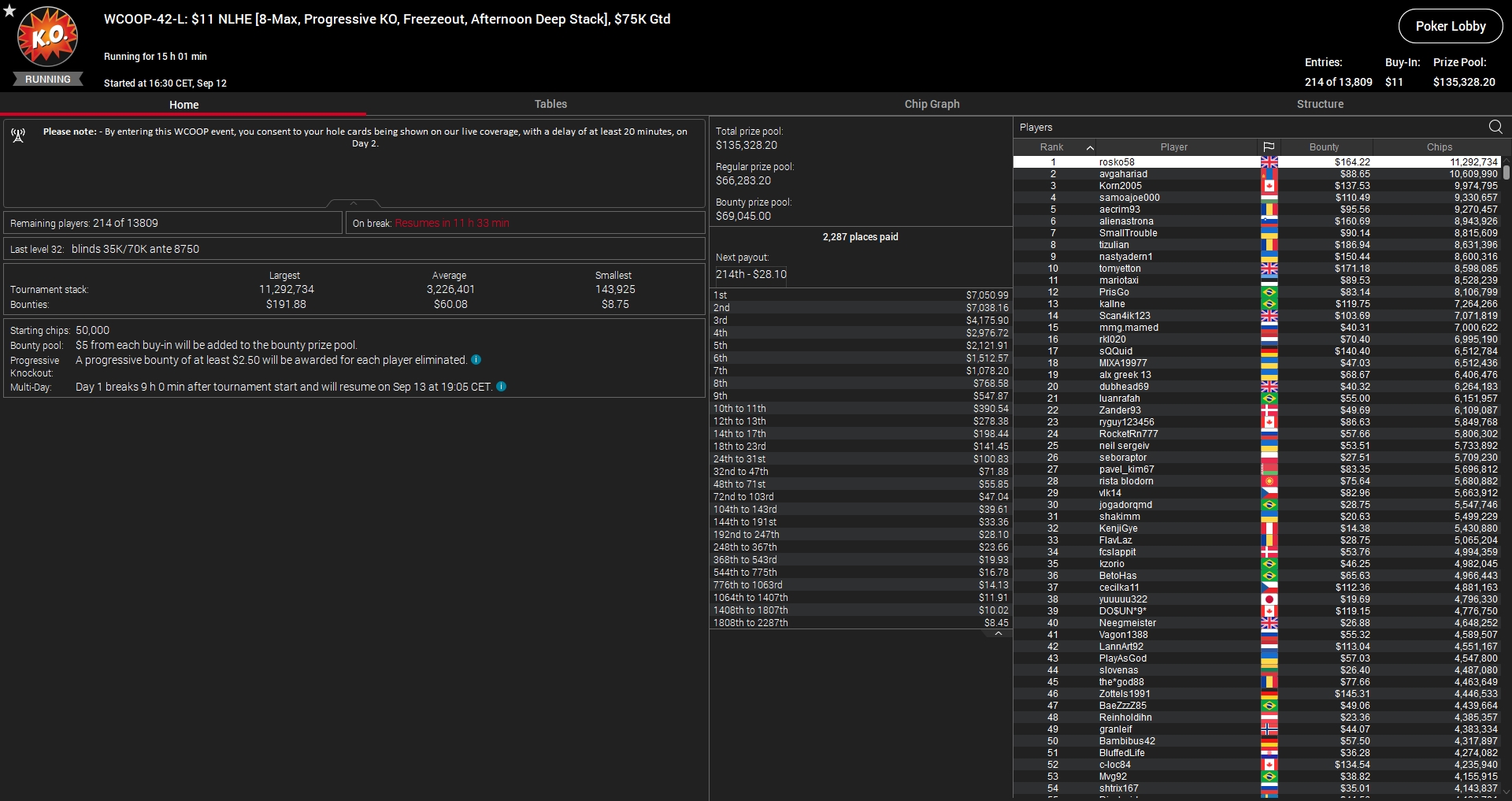Switch to the Home tab
This screenshot has width=1512, height=801.
point(183,105)
